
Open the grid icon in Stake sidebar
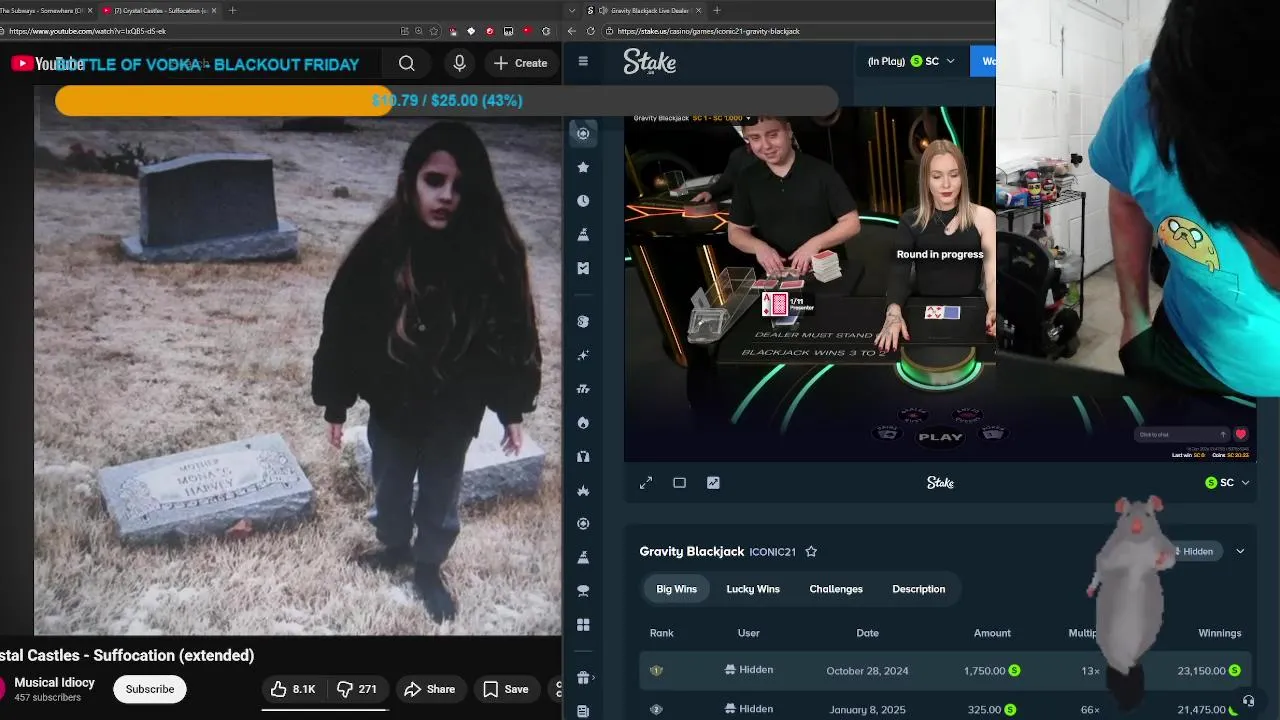pyautogui.click(x=583, y=625)
